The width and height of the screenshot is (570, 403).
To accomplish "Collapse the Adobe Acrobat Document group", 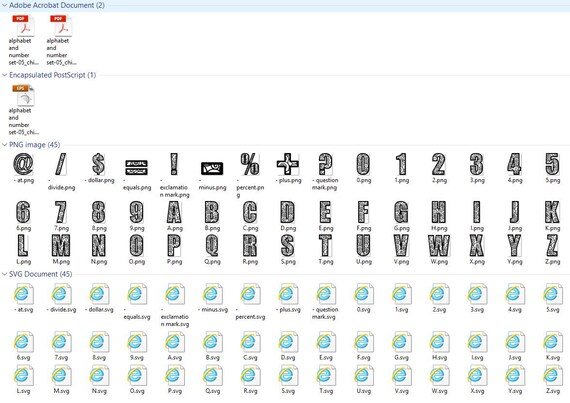I will coord(4,5).
